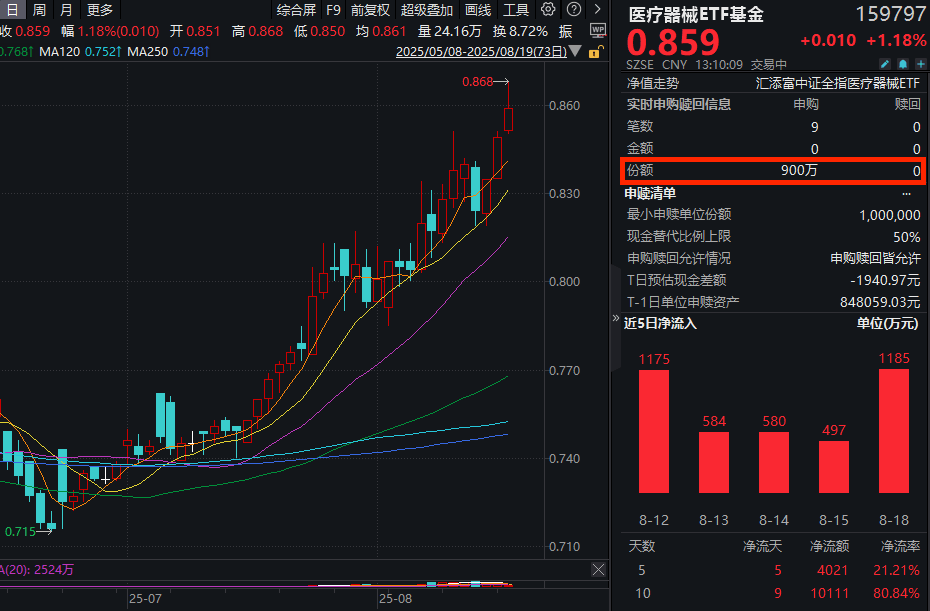Click the pencil edit icon beside the price
This screenshot has height=611, width=930.
885,63
